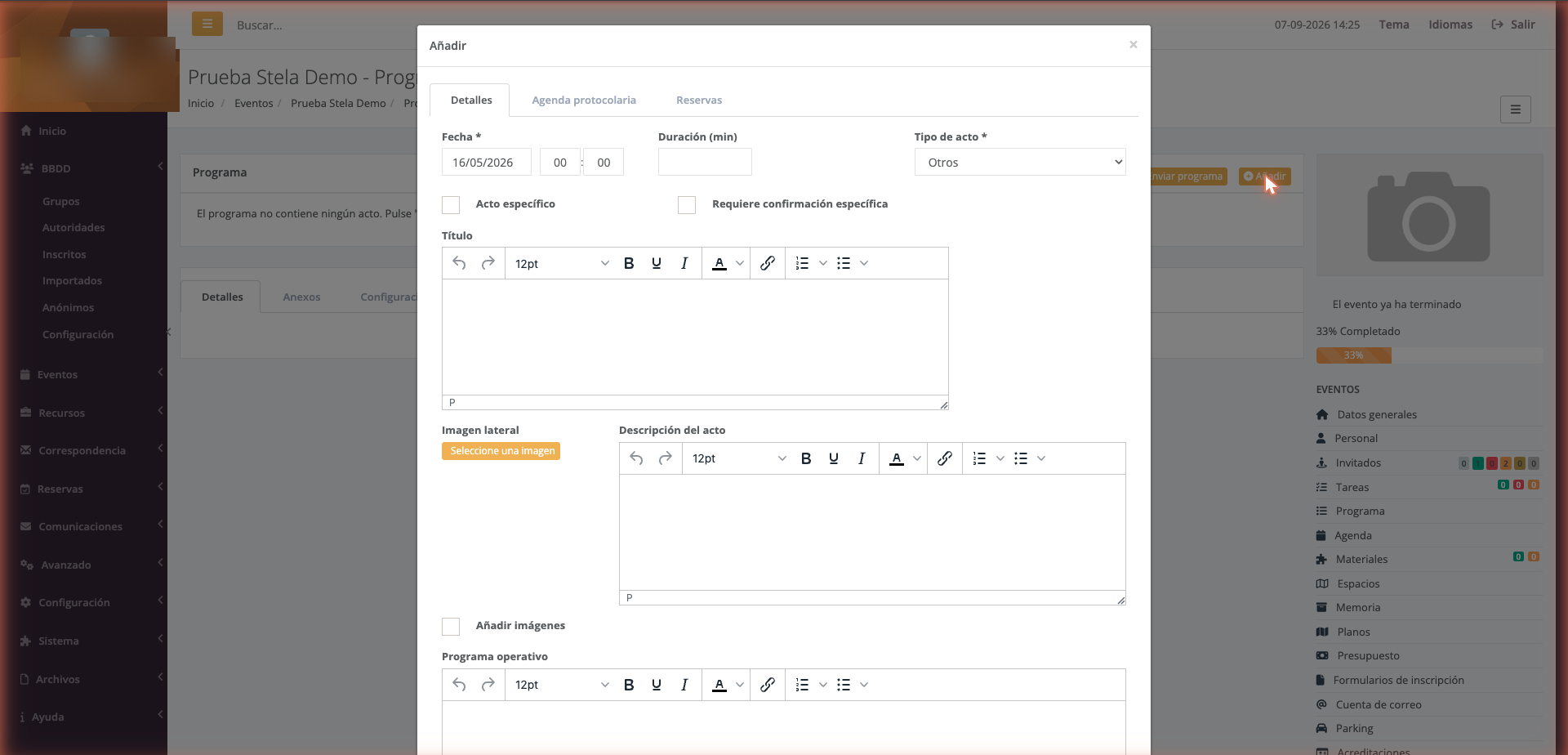1568x755 pixels.
Task: Enable Requiere confirmación específica checkbox
Action: 687,204
